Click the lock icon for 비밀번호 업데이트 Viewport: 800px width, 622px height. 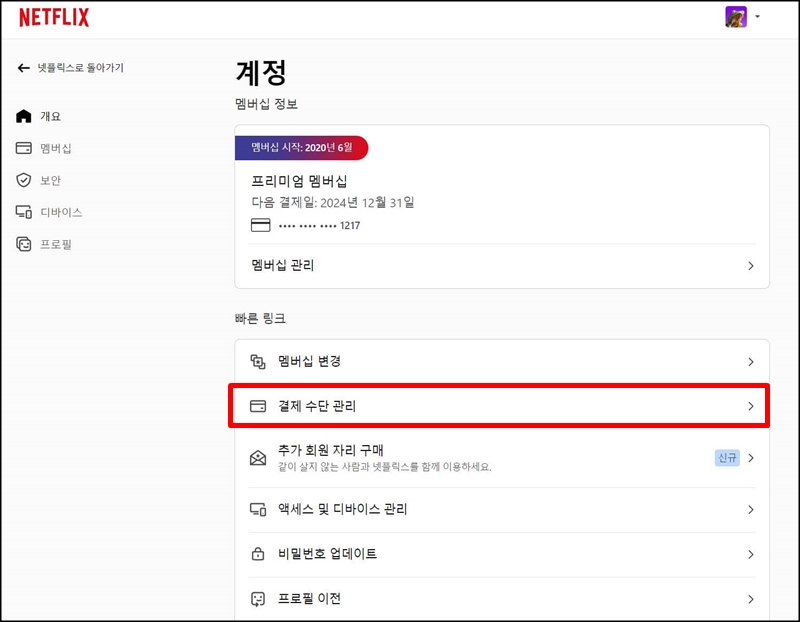(x=258, y=554)
